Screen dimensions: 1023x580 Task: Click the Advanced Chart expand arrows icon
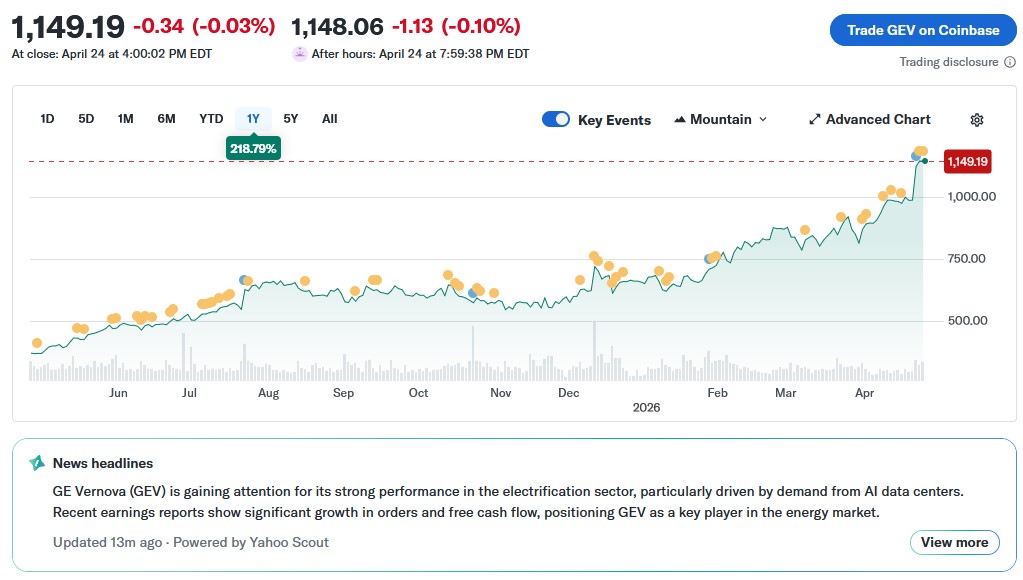coord(815,120)
